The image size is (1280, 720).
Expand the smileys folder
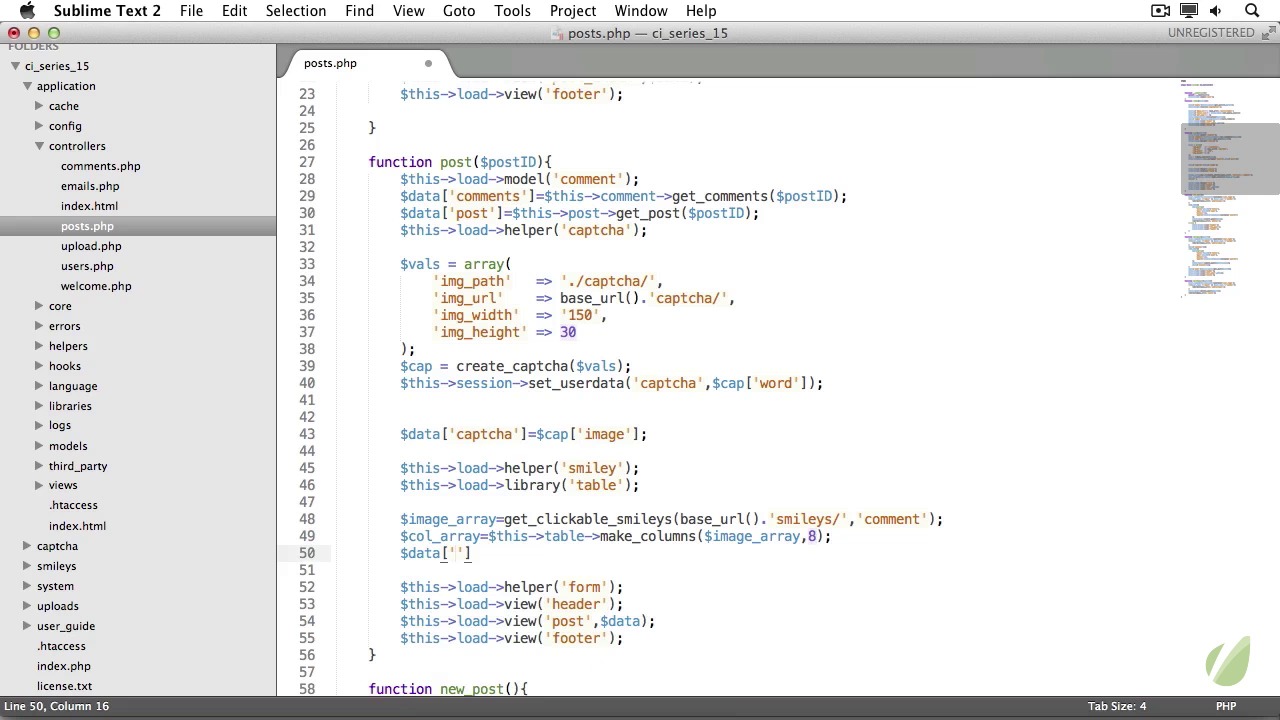(x=27, y=566)
